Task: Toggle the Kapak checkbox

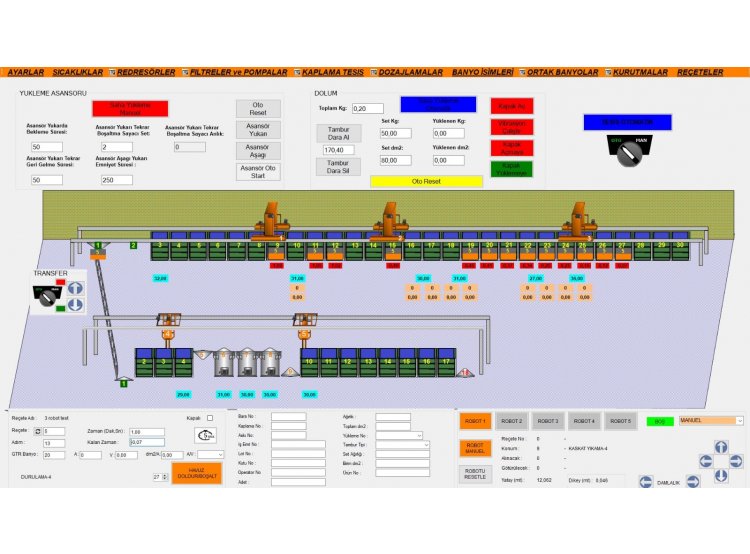Action: click(x=210, y=418)
